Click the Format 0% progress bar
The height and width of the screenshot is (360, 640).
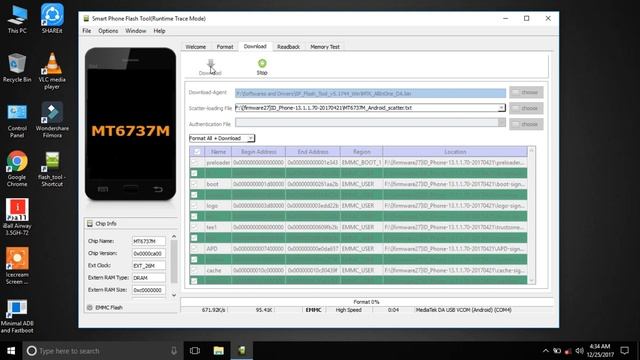[x=366, y=302]
